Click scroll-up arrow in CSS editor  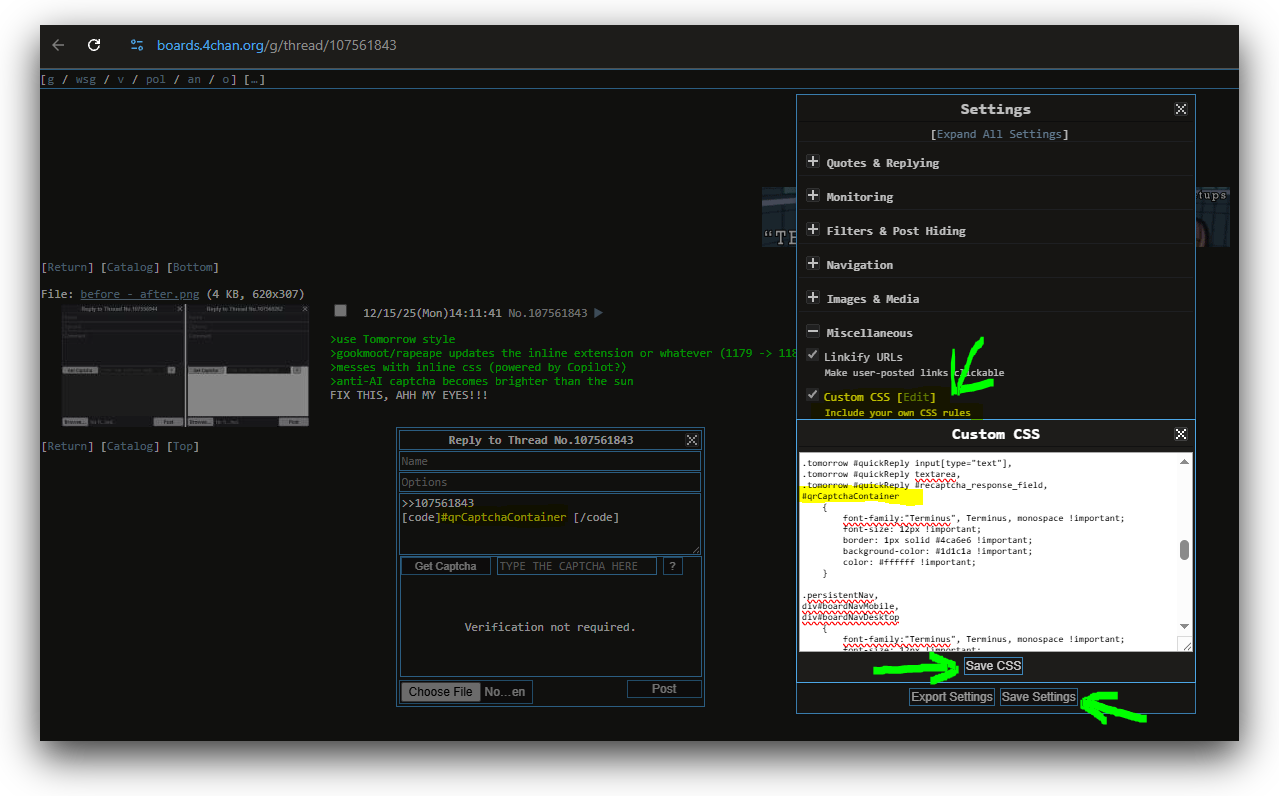1185,462
